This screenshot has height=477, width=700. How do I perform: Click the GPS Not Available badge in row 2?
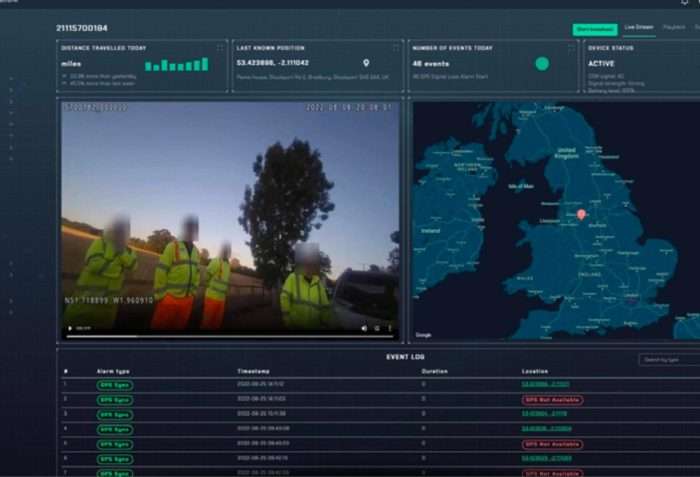552,400
